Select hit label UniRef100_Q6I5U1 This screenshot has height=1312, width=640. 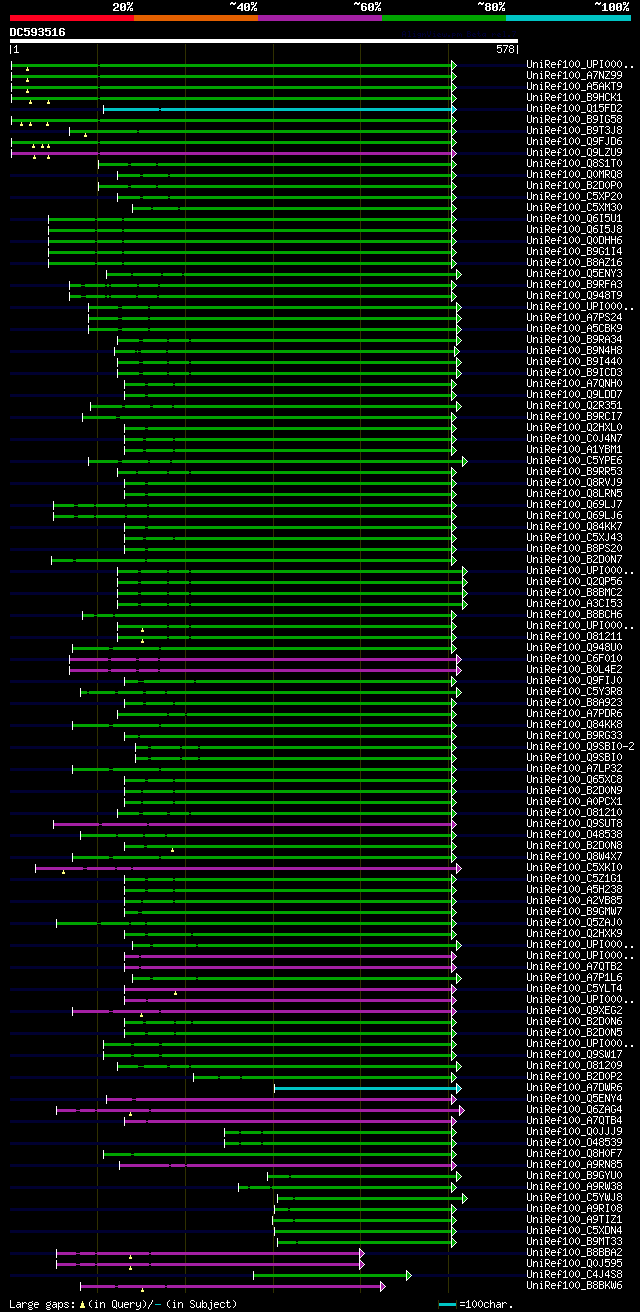pos(574,219)
